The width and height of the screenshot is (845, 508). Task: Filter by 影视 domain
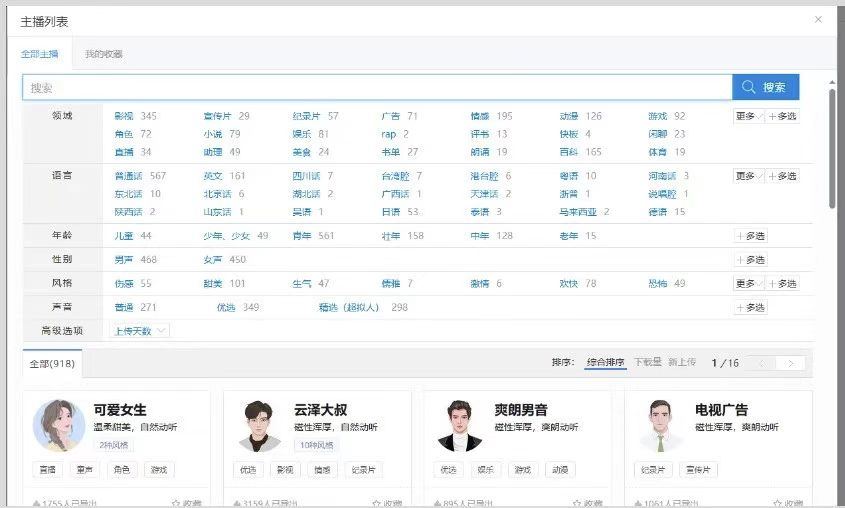(x=124, y=116)
